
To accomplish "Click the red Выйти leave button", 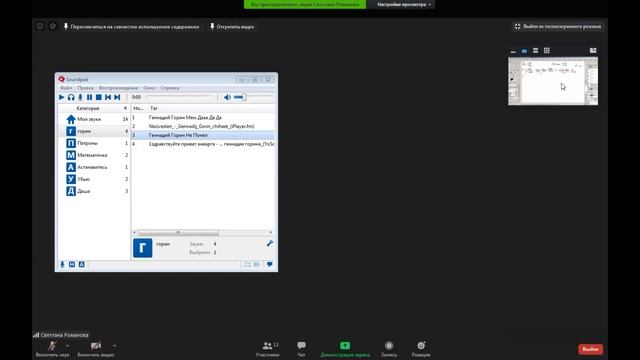I will click(591, 349).
